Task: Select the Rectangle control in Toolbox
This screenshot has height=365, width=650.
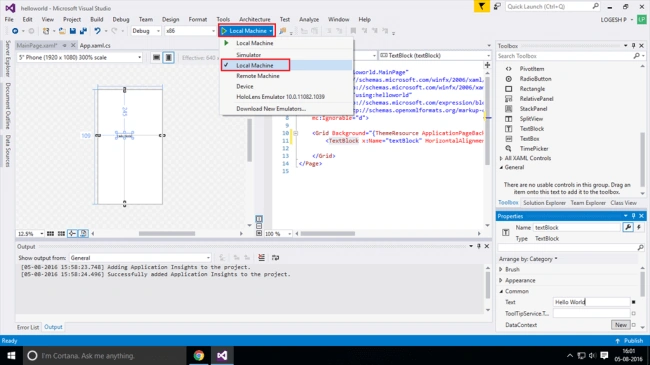Action: click(532, 89)
